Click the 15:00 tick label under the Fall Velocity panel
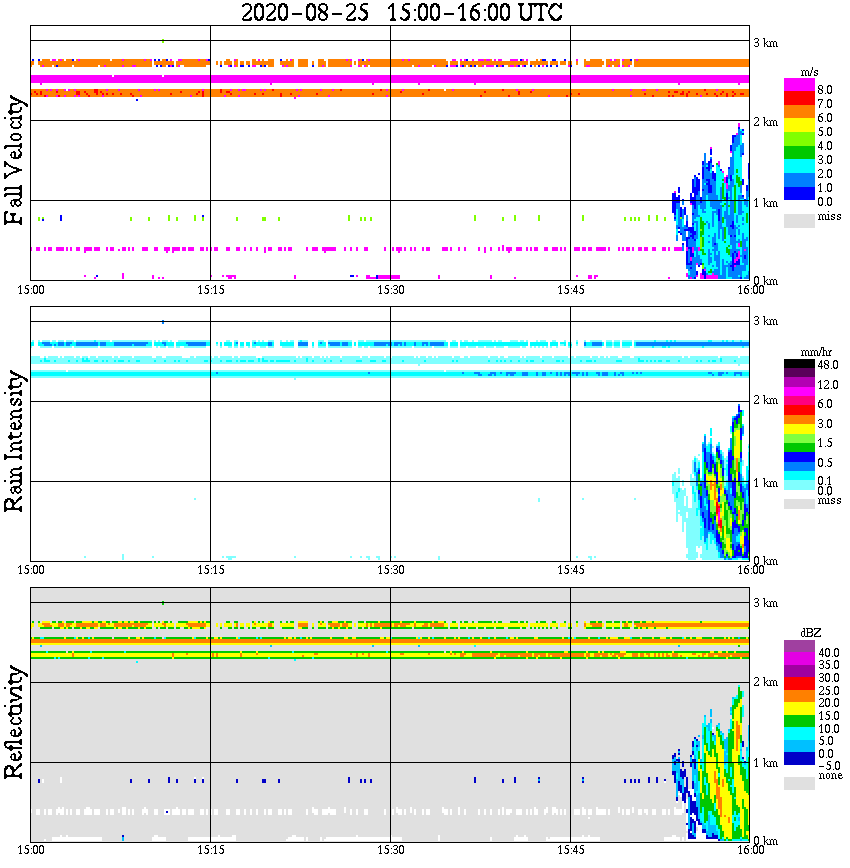Screen dimensions: 850x868 (31, 290)
